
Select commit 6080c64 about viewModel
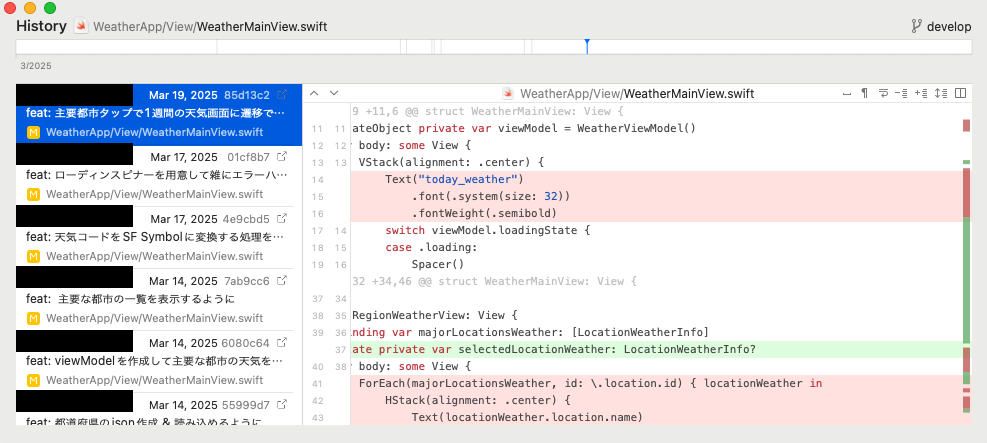coord(155,361)
